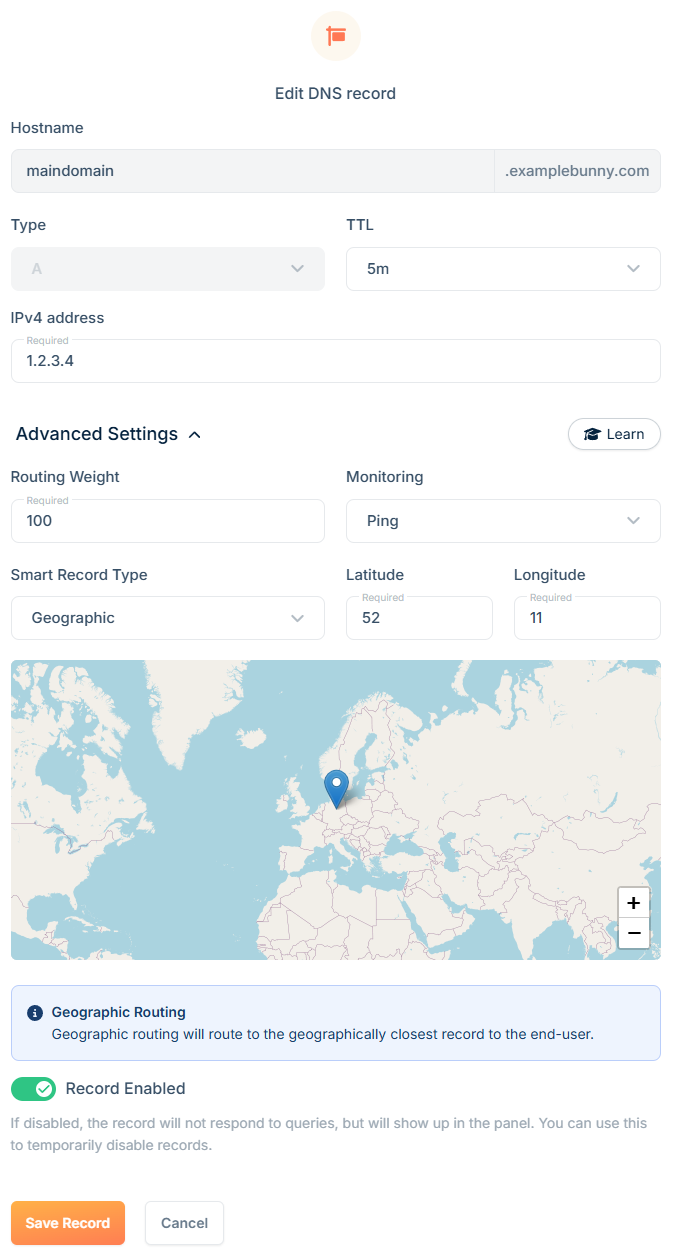Edit the Latitude value 52
Viewport: 674px width, 1254px height.
coord(419,618)
